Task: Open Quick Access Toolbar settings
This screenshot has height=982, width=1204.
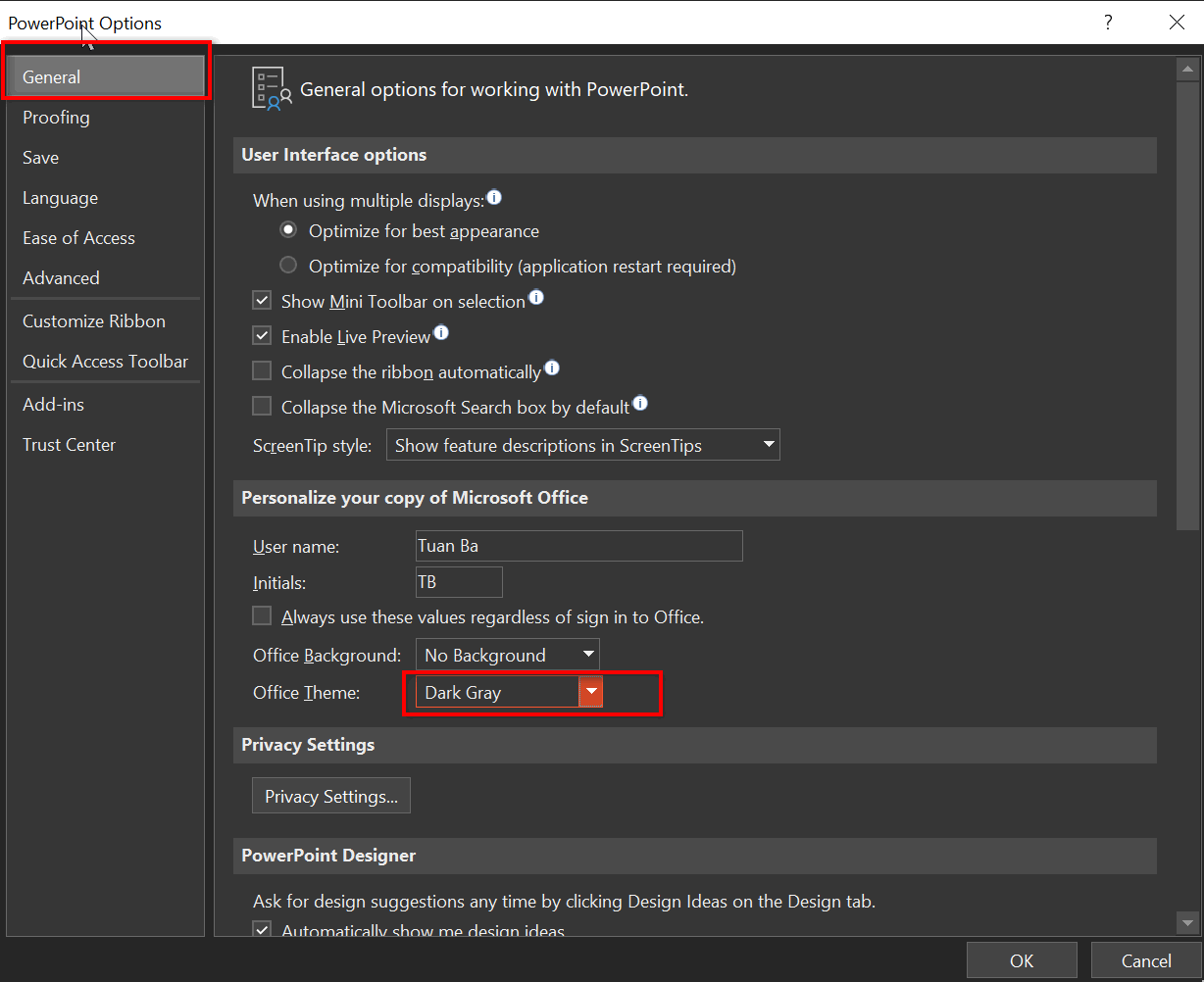Action: point(105,362)
